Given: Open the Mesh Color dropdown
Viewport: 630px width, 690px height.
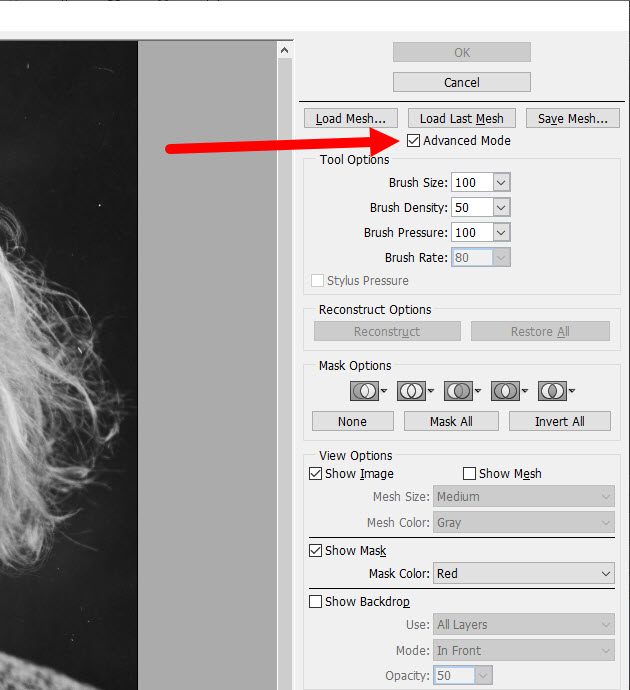Looking at the screenshot, I should 524,522.
